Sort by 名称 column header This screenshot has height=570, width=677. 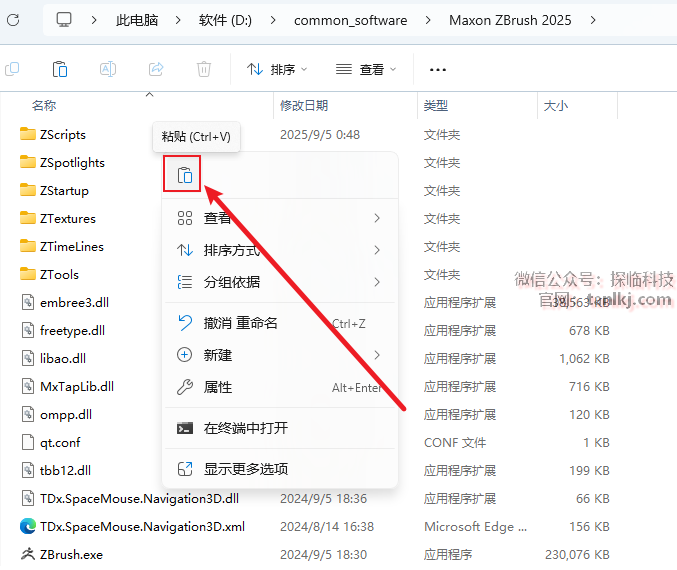tap(44, 105)
